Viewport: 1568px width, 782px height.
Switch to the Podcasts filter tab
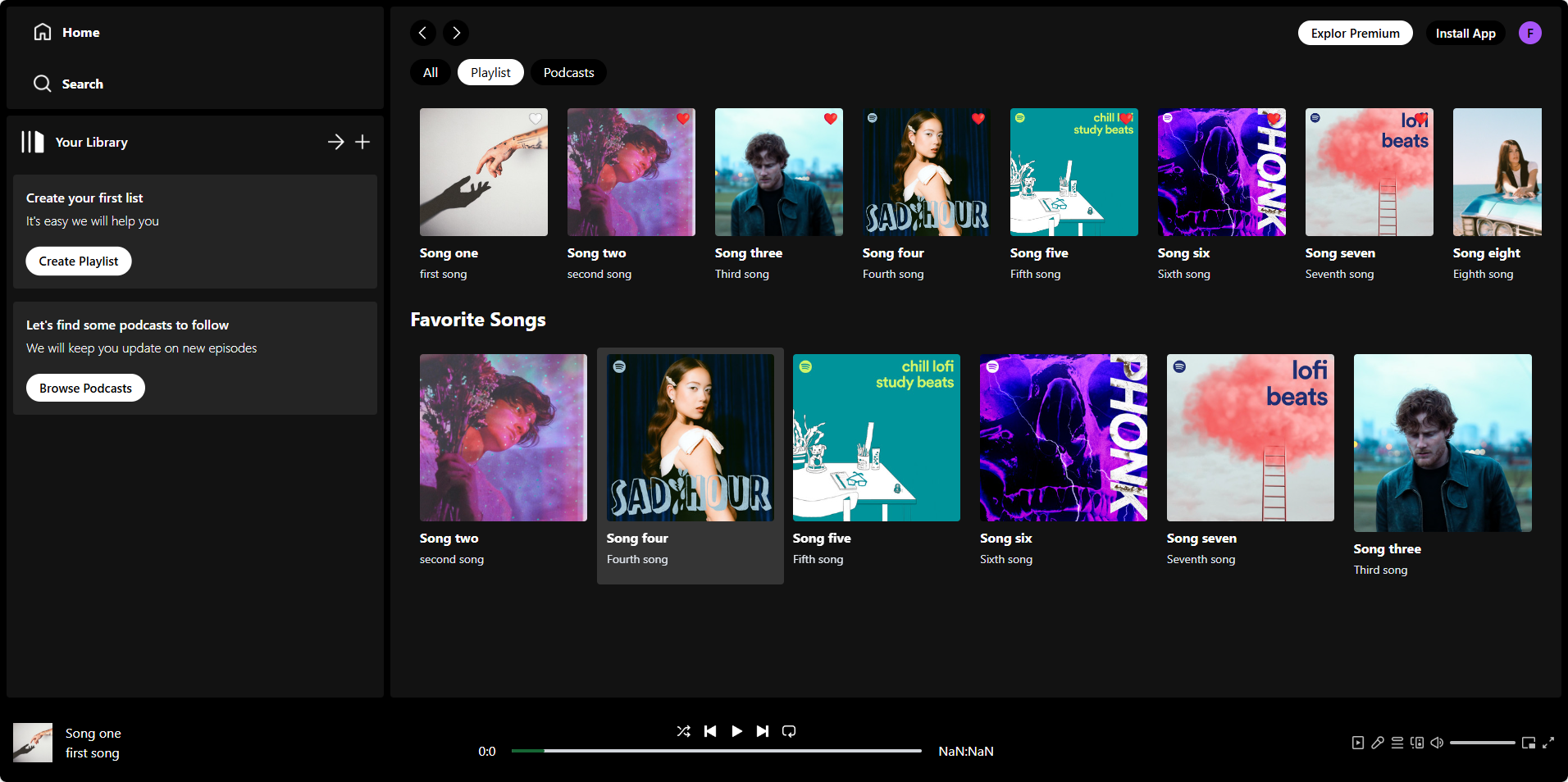pyautogui.click(x=568, y=72)
